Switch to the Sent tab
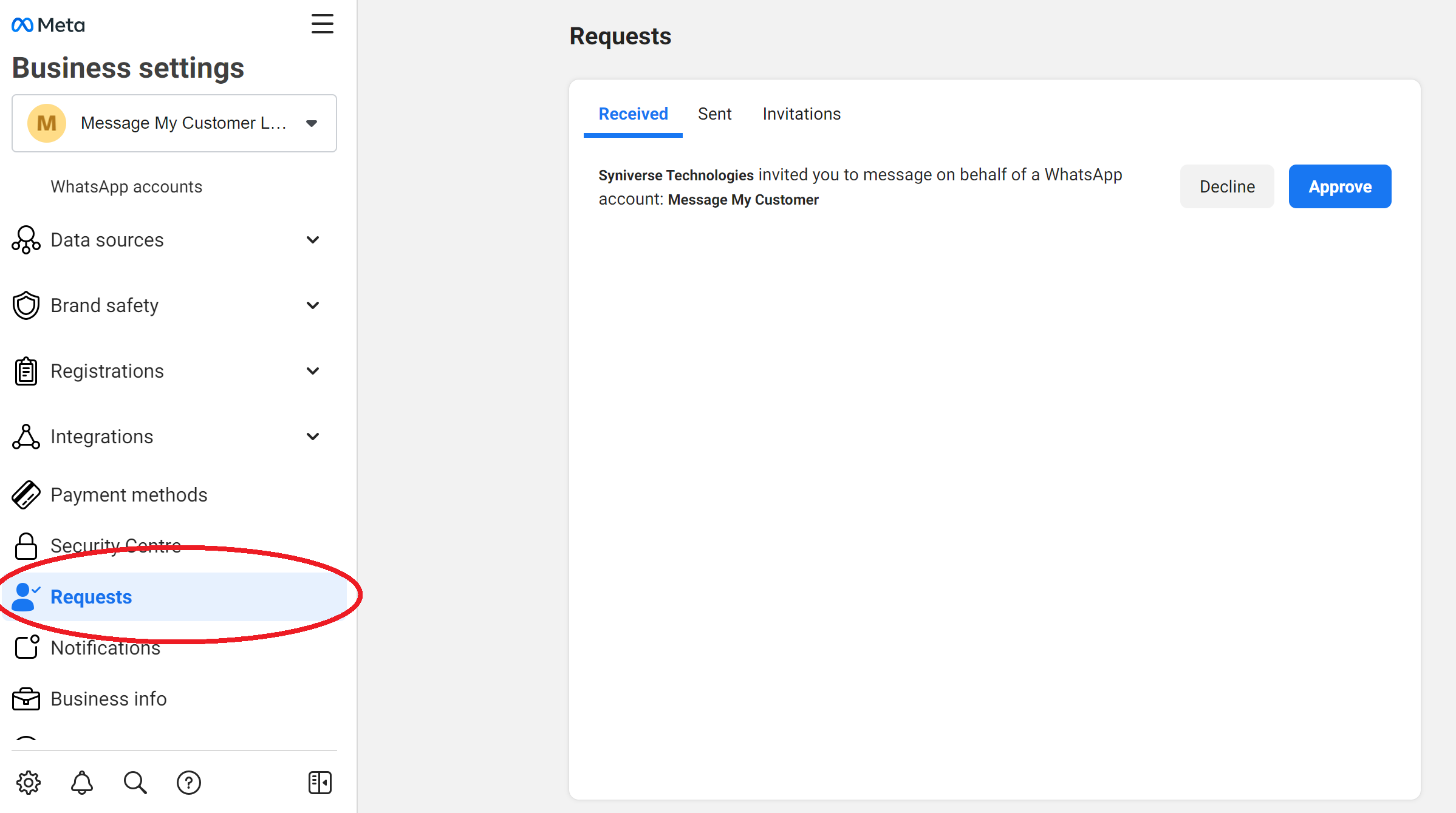The width and height of the screenshot is (1456, 813). 714,114
